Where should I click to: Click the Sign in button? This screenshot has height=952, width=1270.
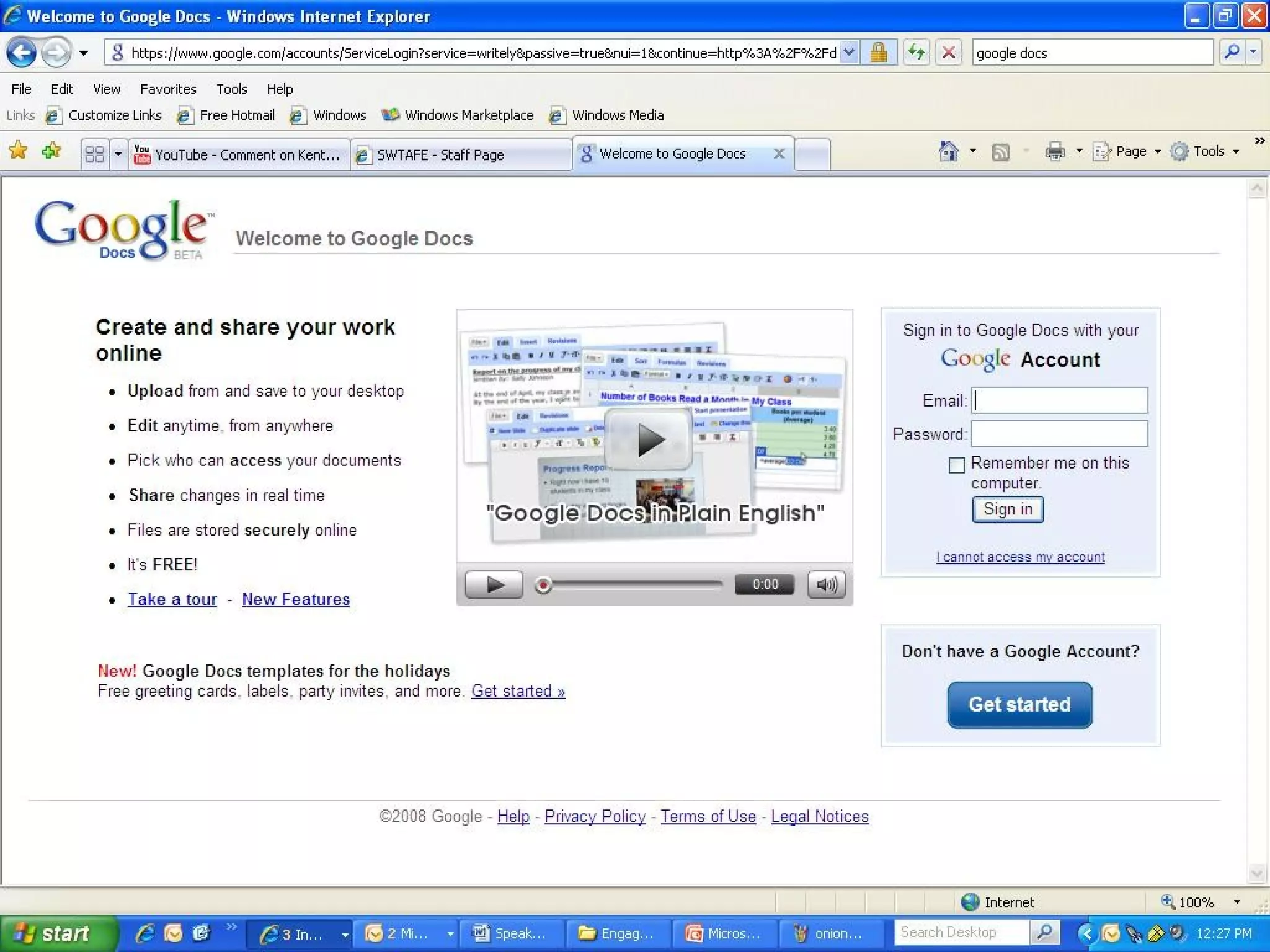tap(1008, 509)
